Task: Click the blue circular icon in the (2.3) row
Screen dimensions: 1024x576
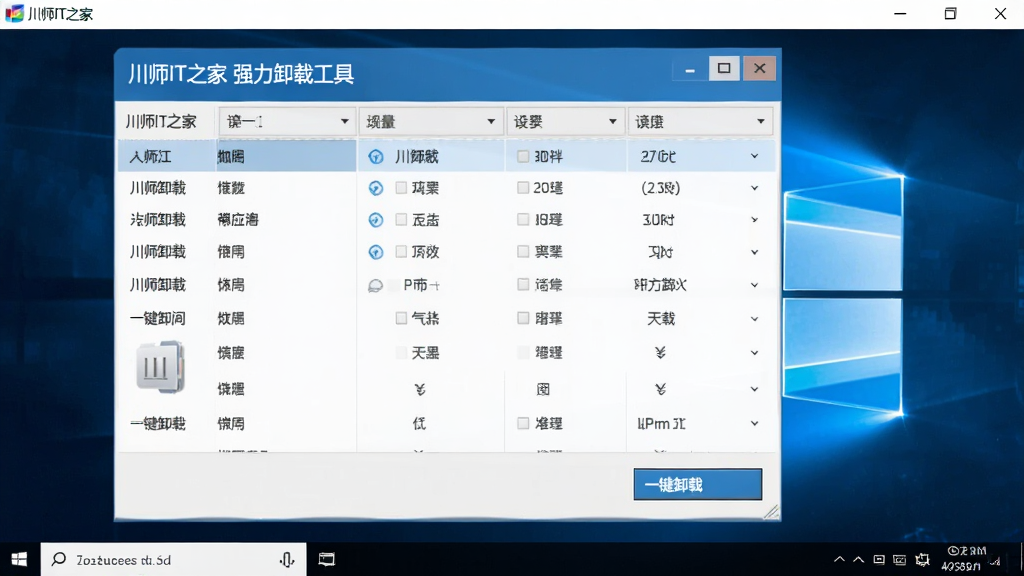Action: coord(376,188)
